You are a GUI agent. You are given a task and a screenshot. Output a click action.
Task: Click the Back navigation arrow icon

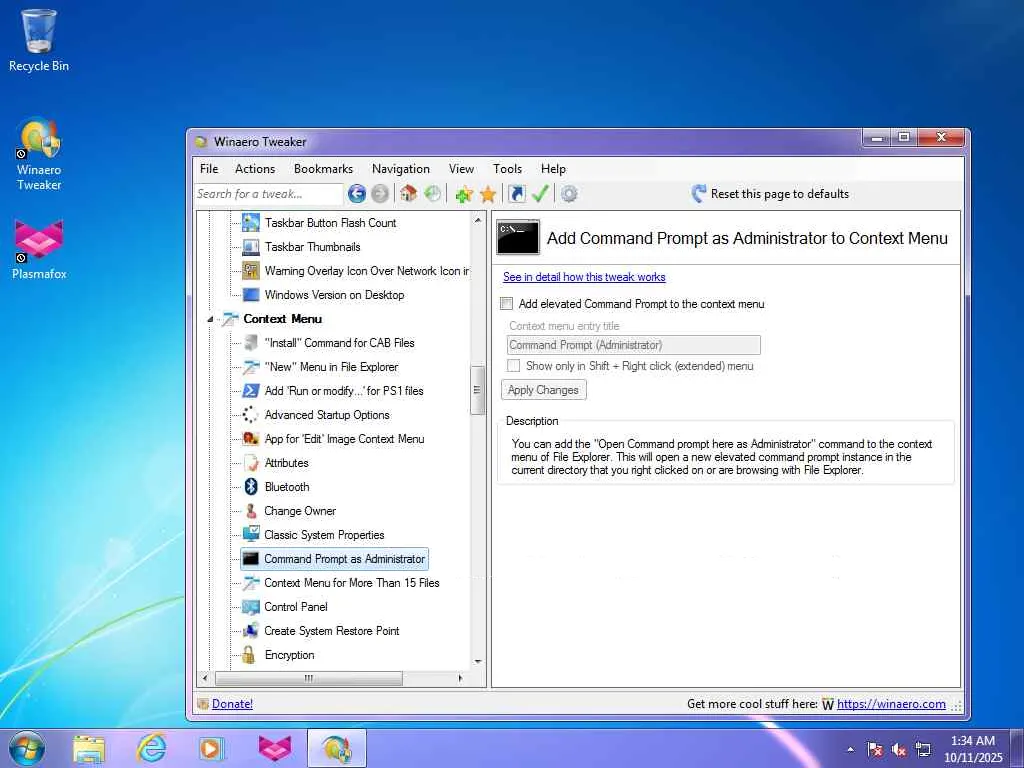(x=357, y=194)
